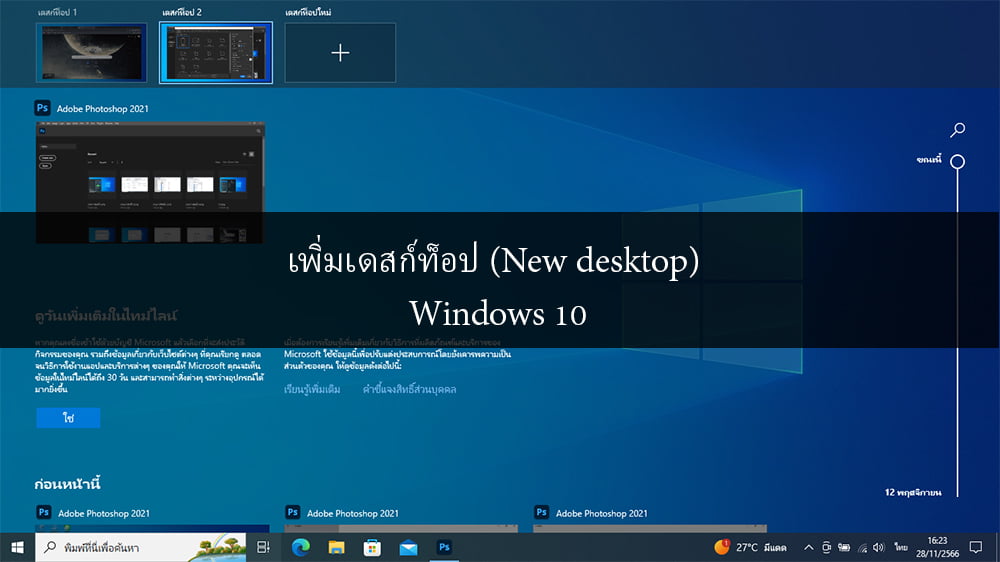
Task: Click the ก่อนหน้านี้ section heading
Action: click(x=67, y=484)
